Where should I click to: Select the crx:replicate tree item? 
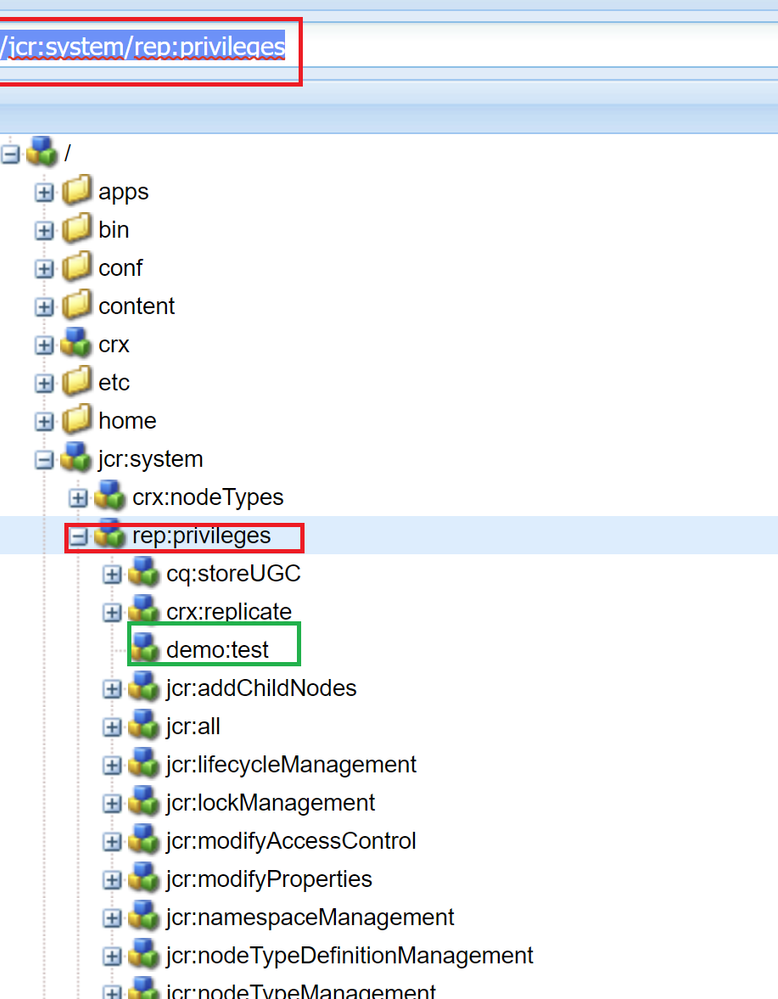click(229, 612)
